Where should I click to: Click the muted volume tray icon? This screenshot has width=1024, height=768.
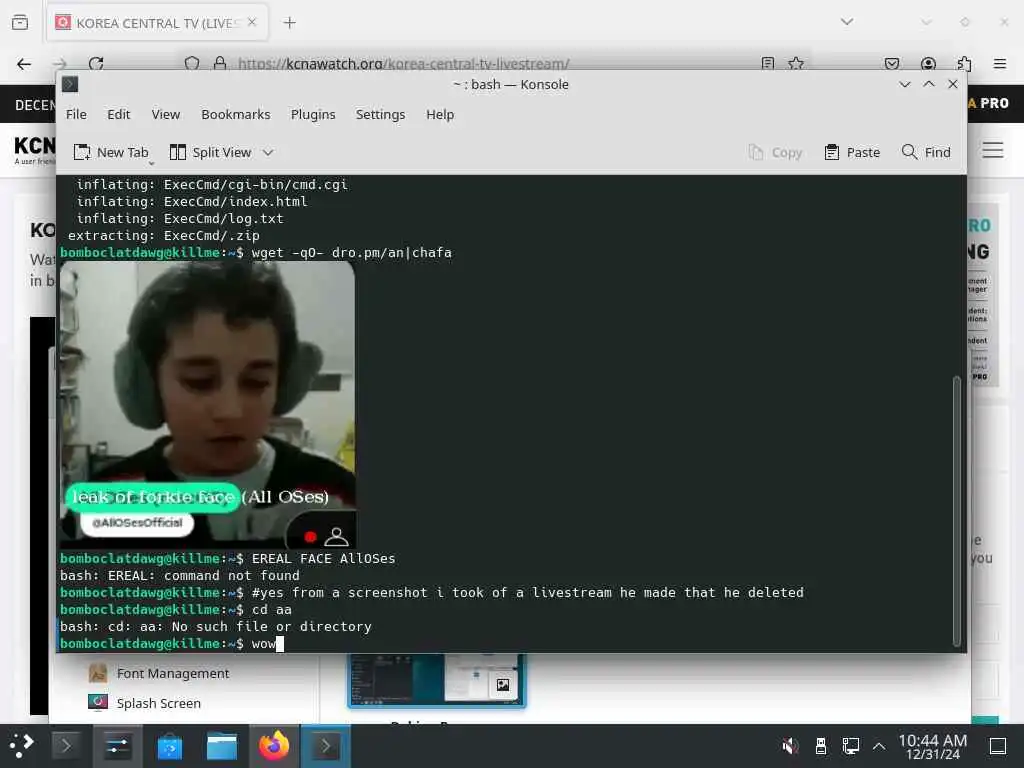pyautogui.click(x=790, y=746)
